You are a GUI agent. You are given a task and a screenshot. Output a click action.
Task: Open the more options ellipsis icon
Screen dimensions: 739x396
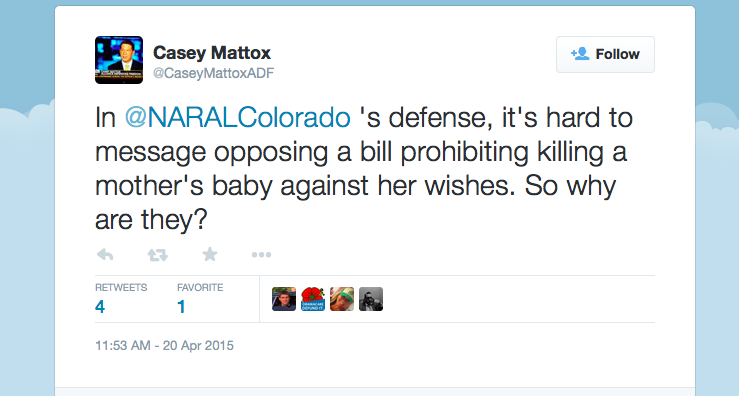(262, 255)
